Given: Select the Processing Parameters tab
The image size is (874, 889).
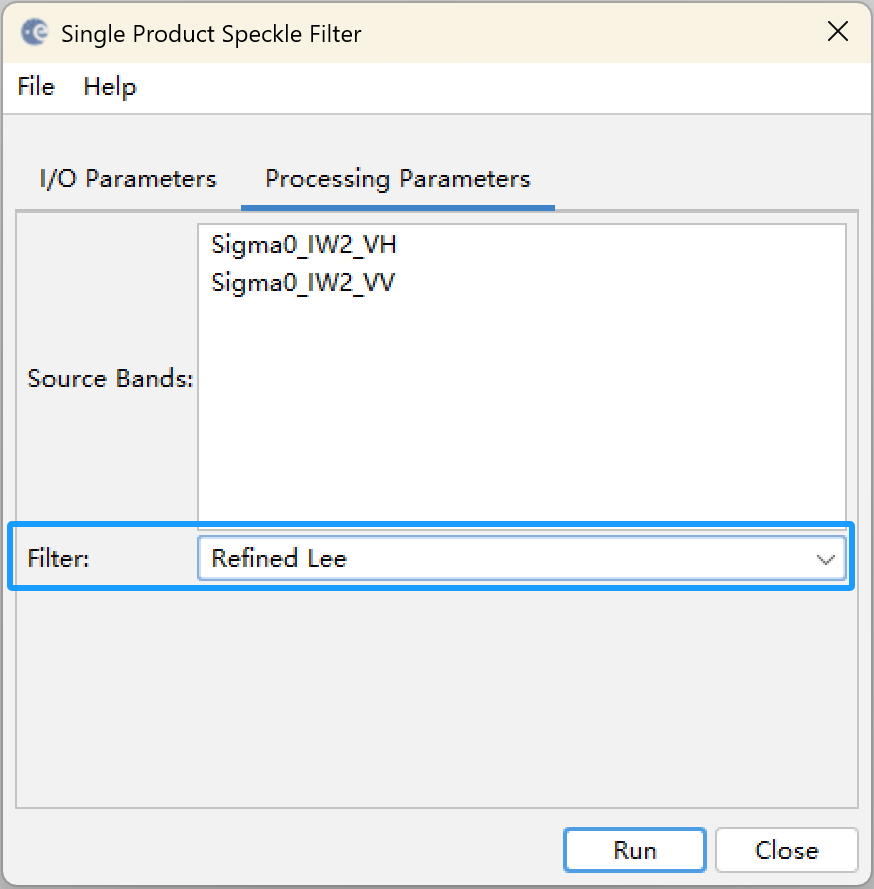Looking at the screenshot, I should coord(398,179).
